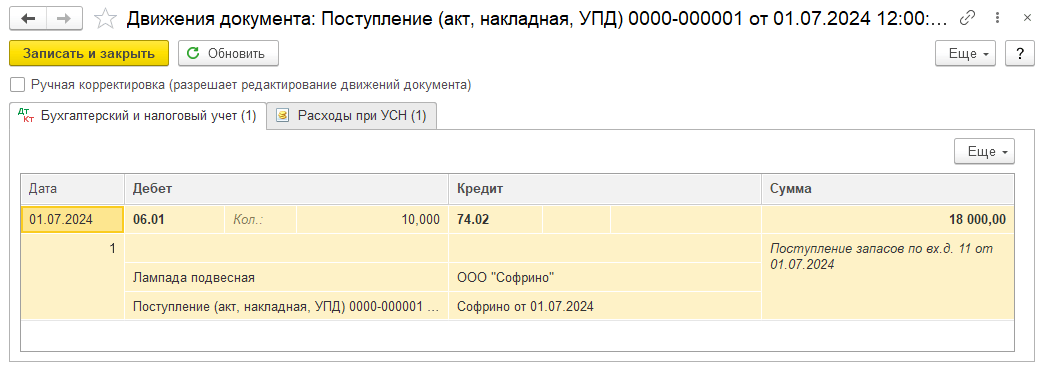
Task: Click the Лампада подвесная cell
Action: [x=286, y=277]
